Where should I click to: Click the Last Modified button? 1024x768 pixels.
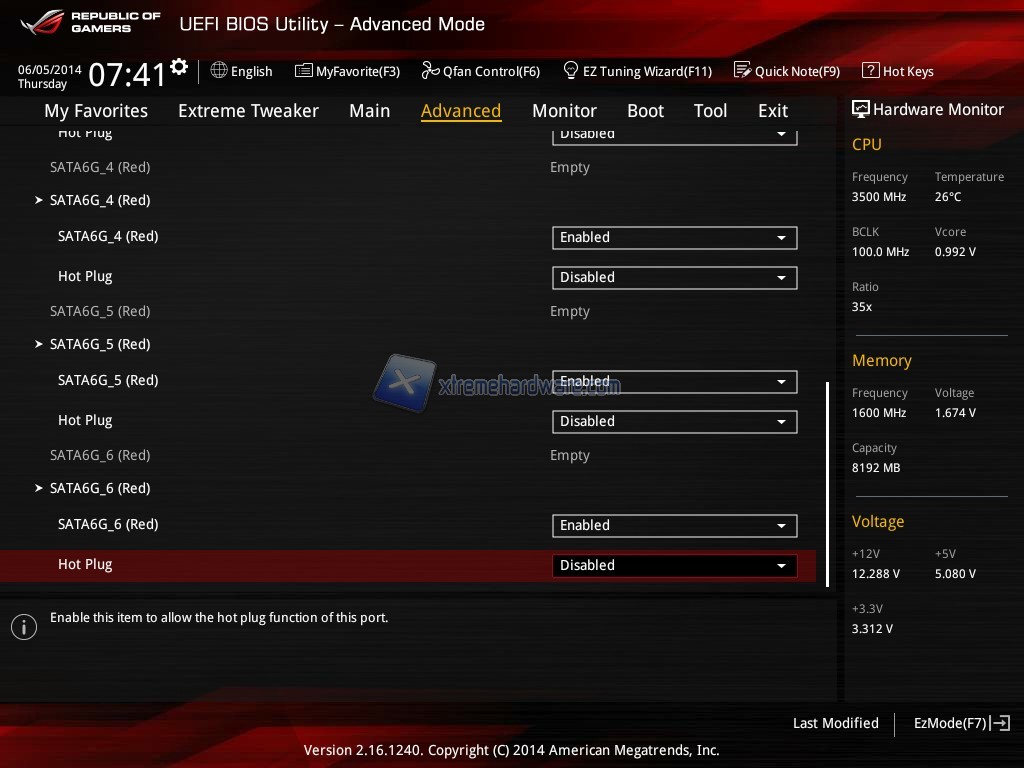[835, 723]
